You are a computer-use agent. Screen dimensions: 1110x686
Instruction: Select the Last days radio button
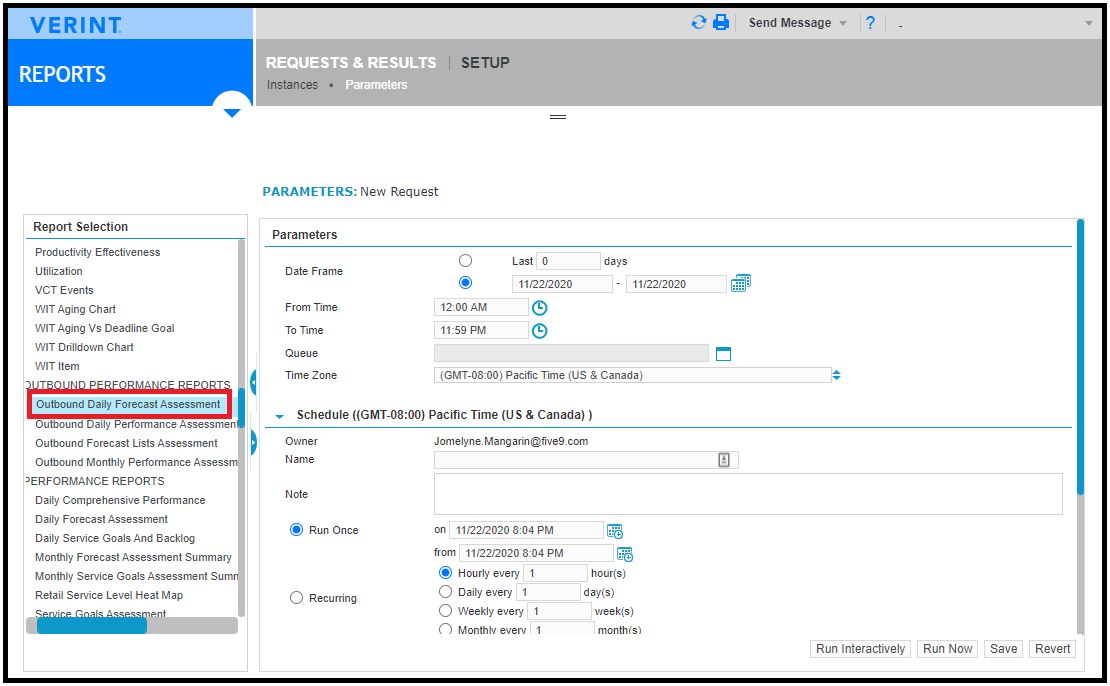click(465, 261)
